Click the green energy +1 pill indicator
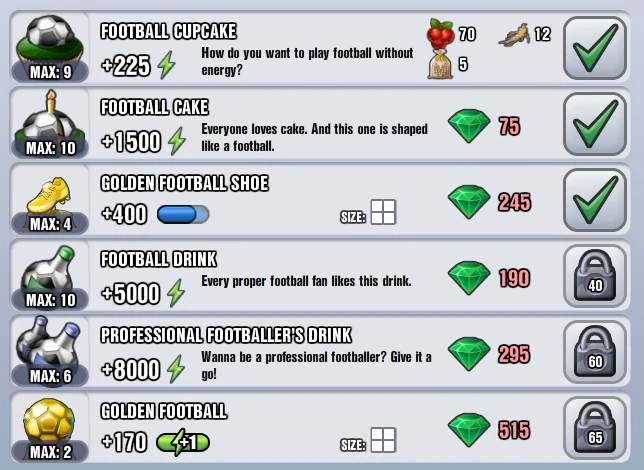This screenshot has height=470, width=644. [183, 442]
